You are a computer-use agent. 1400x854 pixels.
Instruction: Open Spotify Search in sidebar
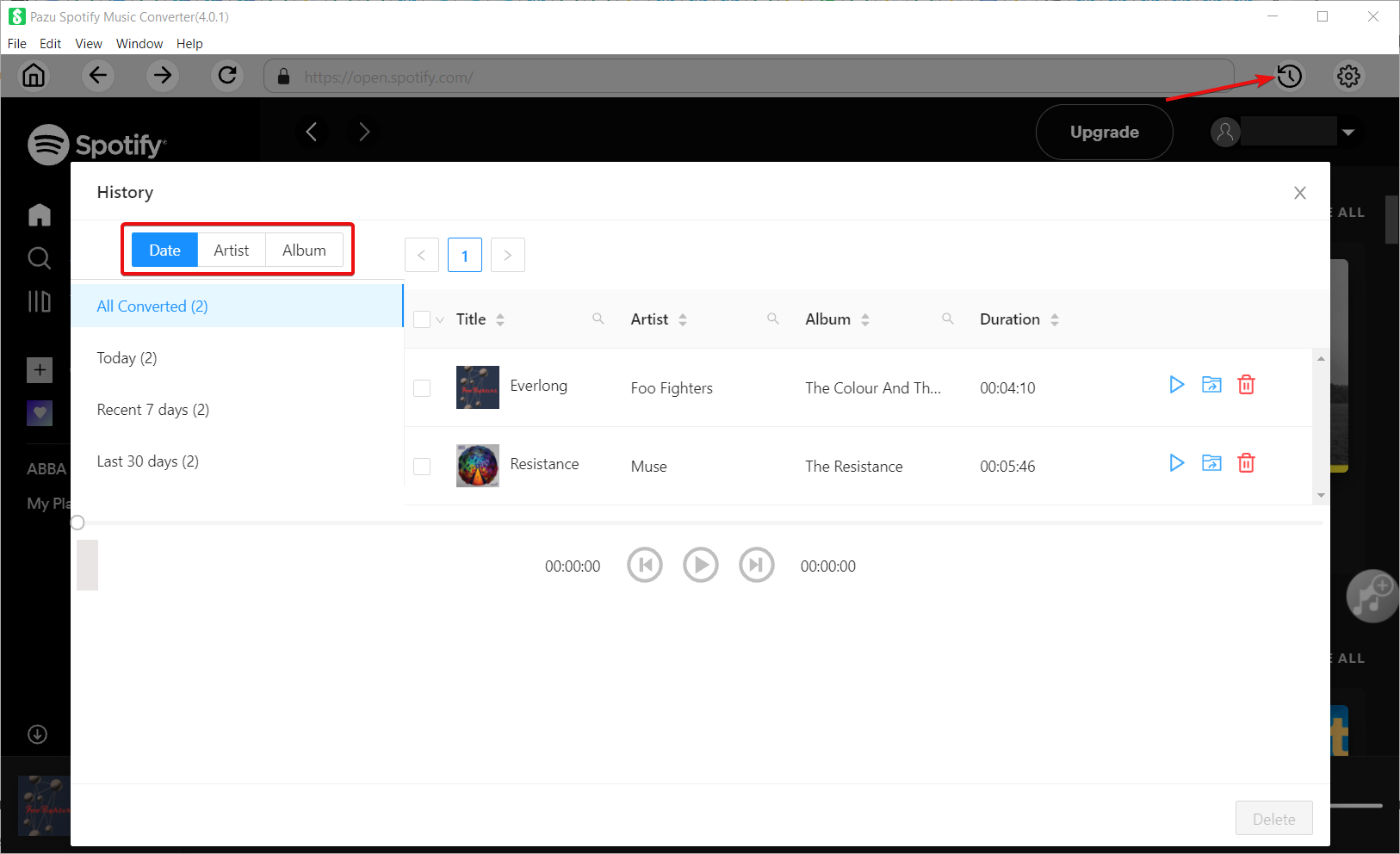tap(40, 258)
